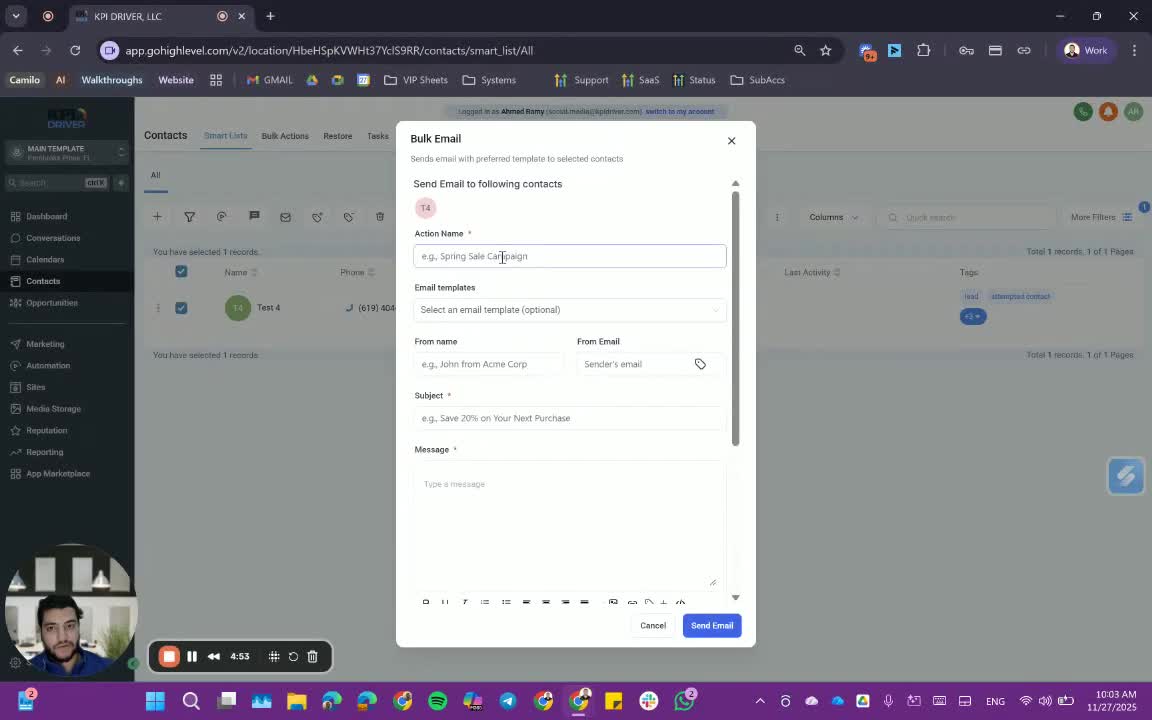Click the send email envelope icon in the contacts toolbar
1152x720 pixels.
[x=285, y=217]
